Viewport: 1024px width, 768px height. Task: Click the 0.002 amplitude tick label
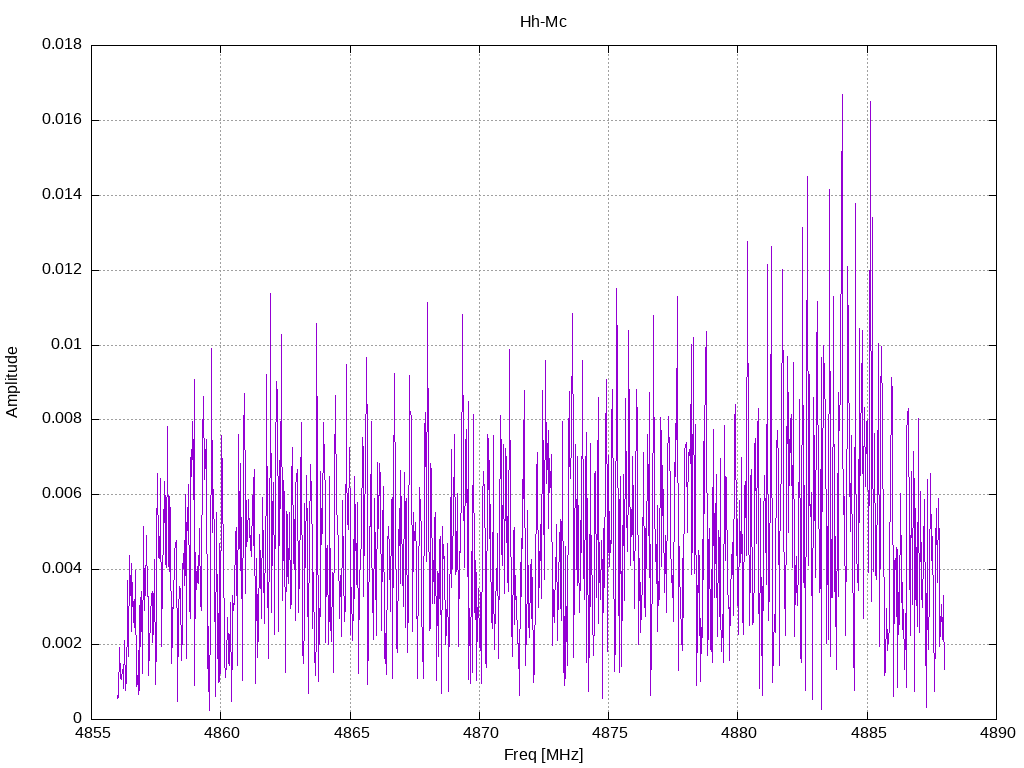[61, 644]
